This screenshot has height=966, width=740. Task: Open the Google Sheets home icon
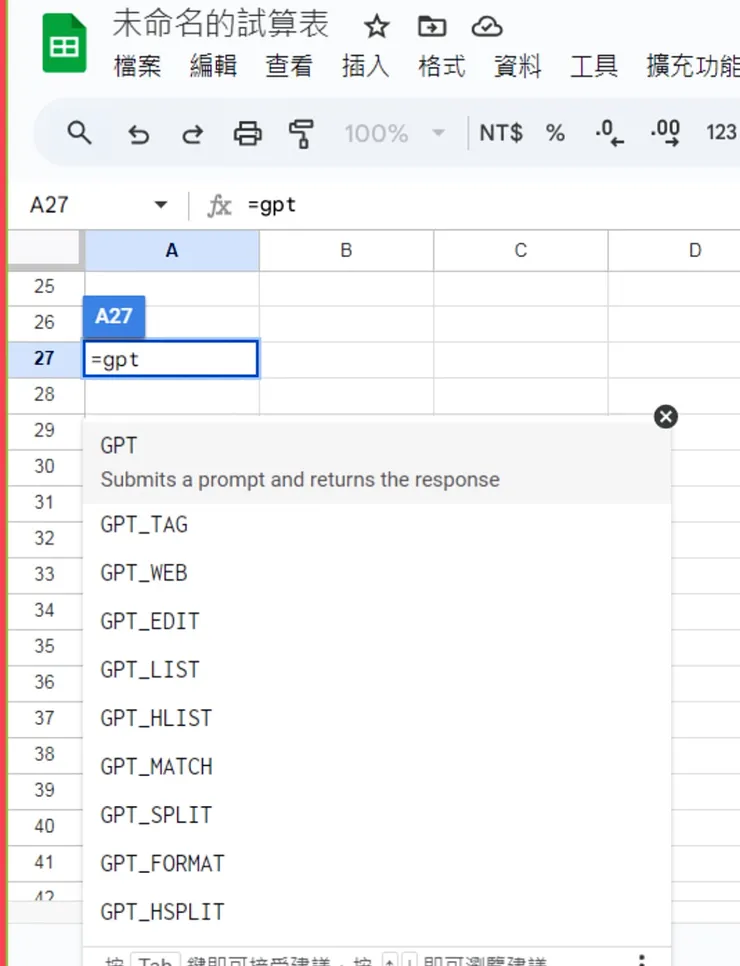(x=64, y=43)
